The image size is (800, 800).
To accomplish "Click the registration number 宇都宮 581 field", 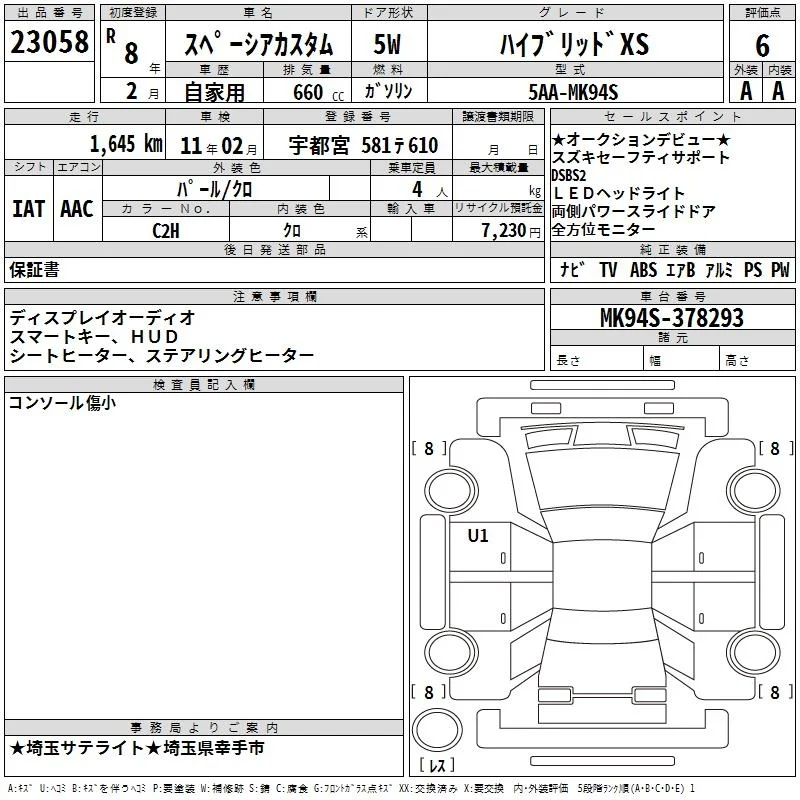I will point(358,145).
